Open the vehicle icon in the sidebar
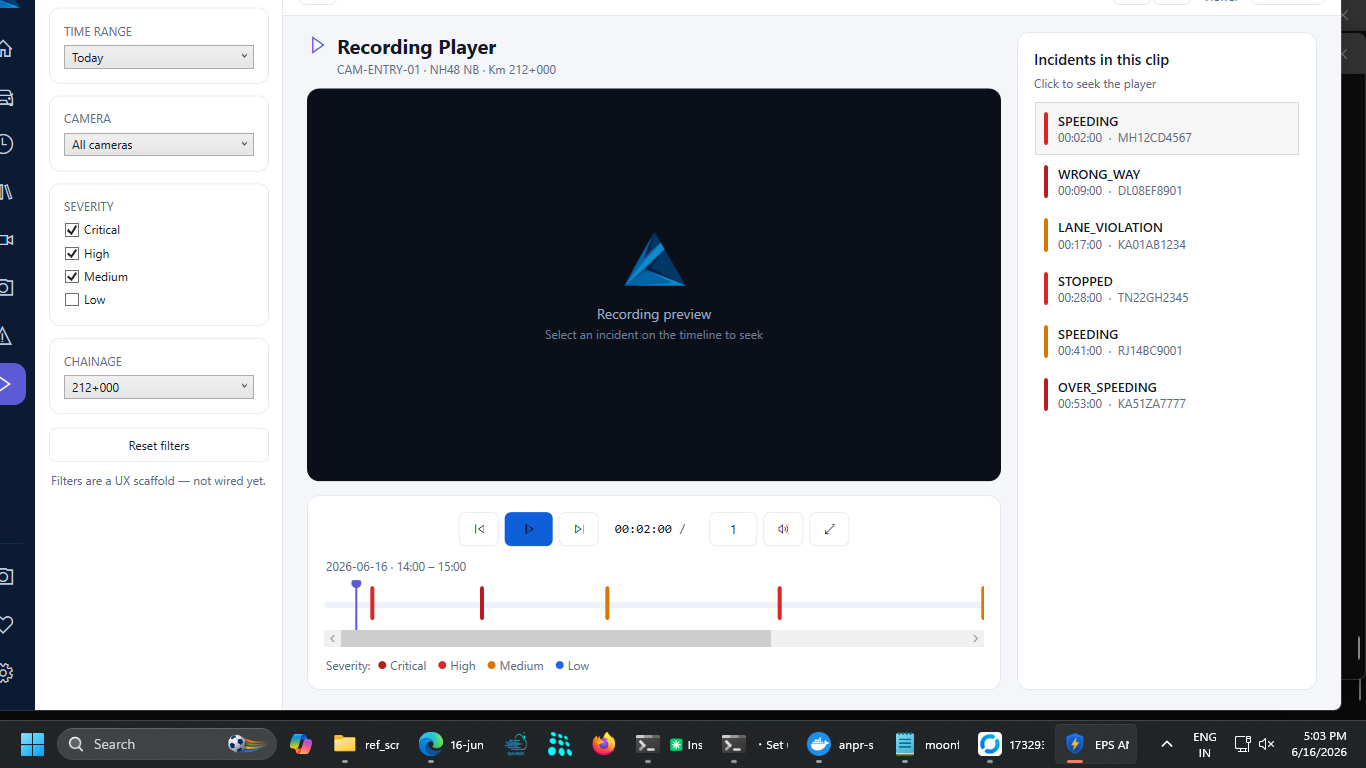 [x=5, y=97]
